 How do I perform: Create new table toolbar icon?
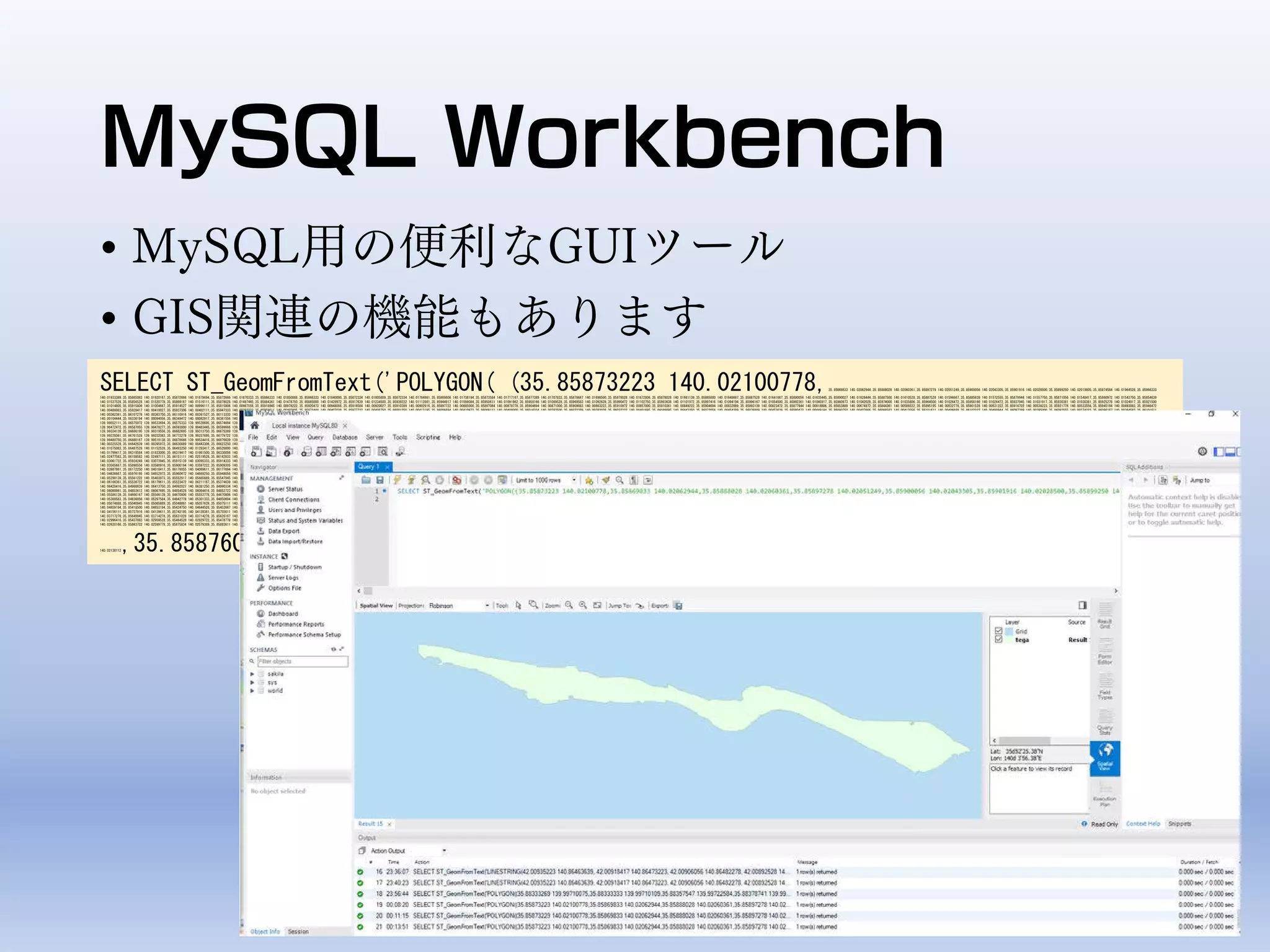point(321,452)
